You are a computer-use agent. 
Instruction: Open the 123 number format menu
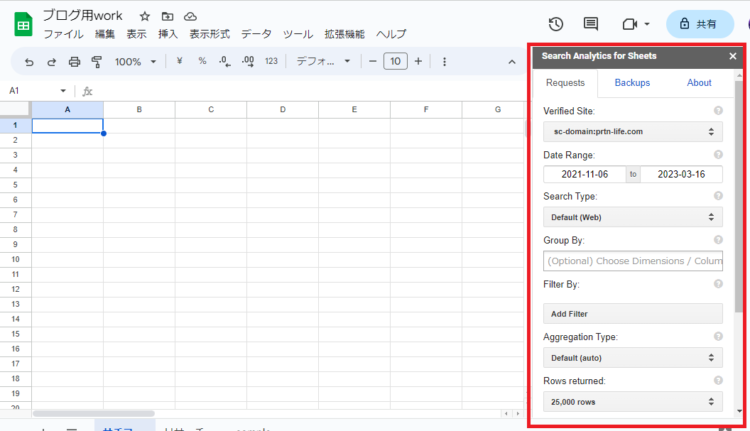tap(271, 61)
